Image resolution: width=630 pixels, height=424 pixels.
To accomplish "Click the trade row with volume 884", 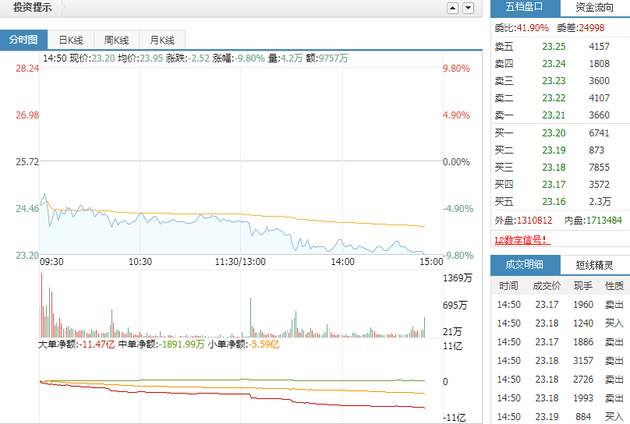I will (560, 417).
